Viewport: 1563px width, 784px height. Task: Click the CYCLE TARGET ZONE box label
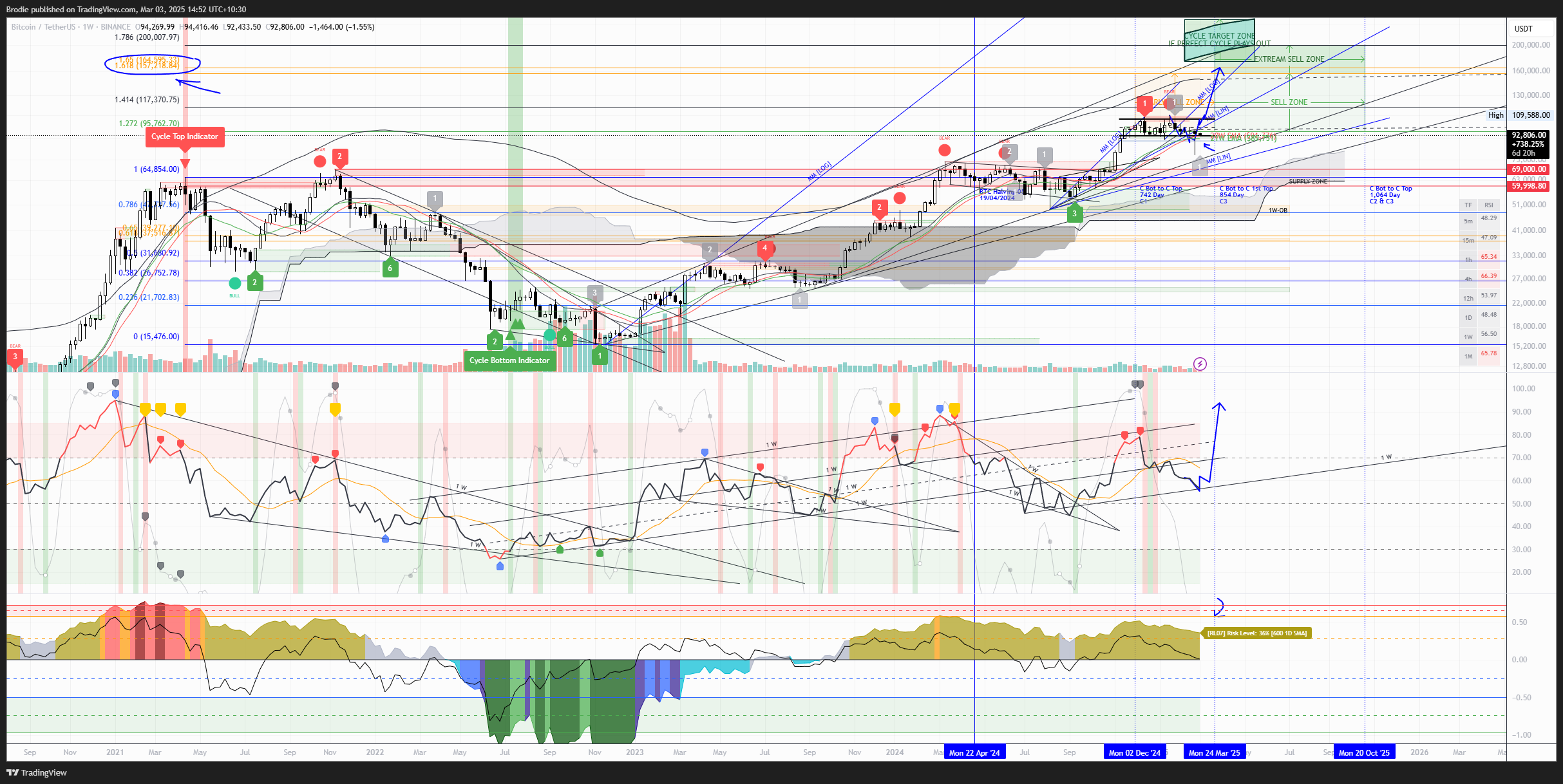point(1220,36)
